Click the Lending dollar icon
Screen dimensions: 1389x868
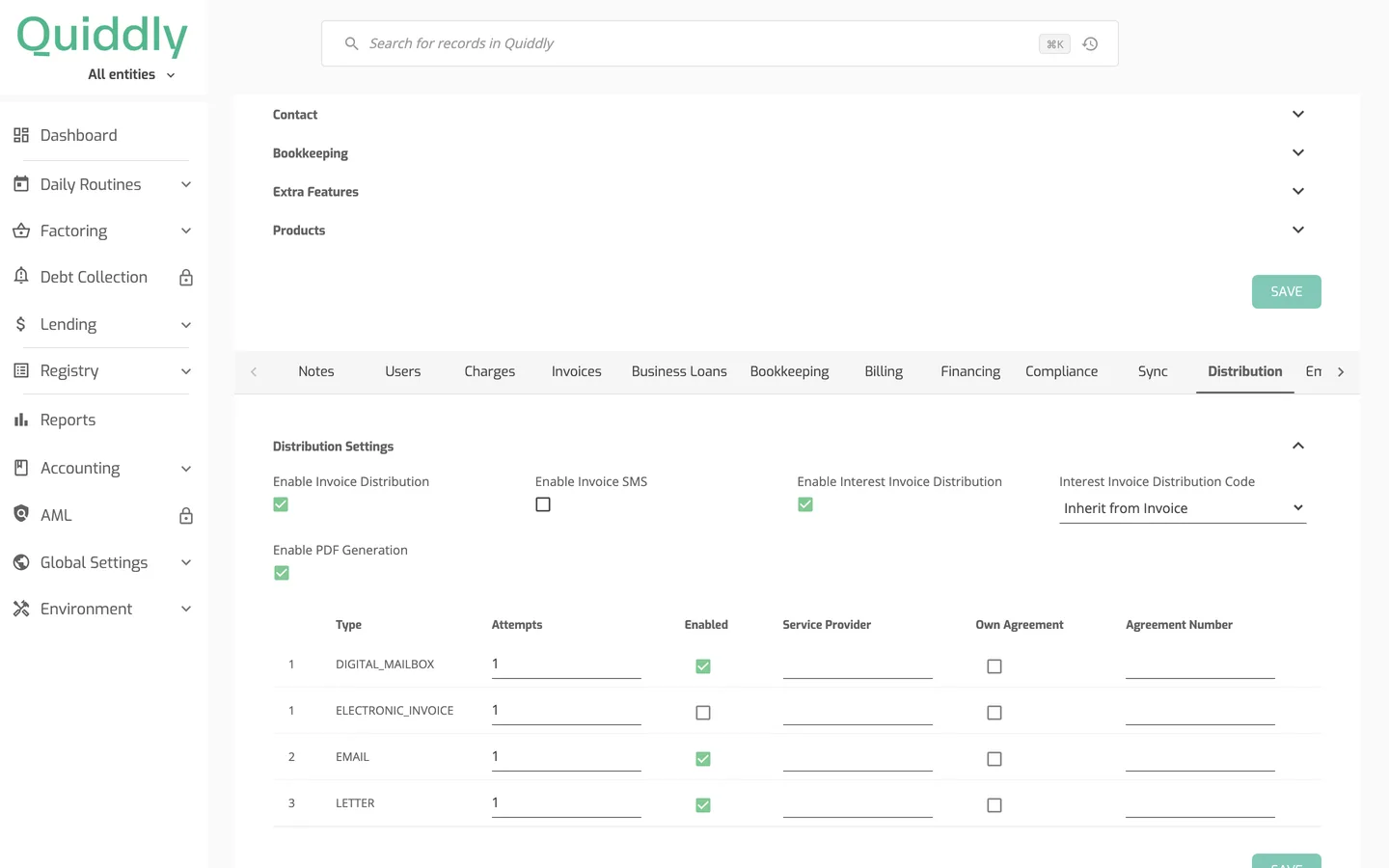click(x=21, y=324)
